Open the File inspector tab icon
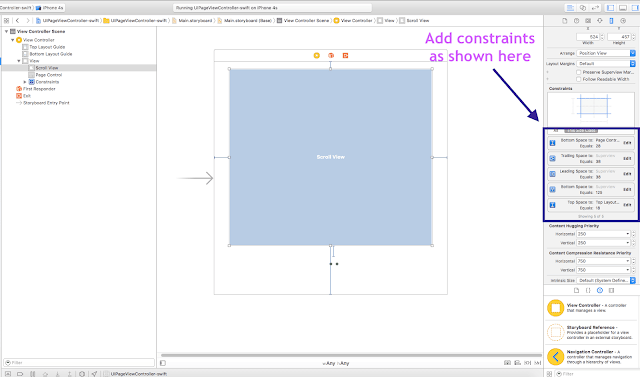 (x=564, y=21)
